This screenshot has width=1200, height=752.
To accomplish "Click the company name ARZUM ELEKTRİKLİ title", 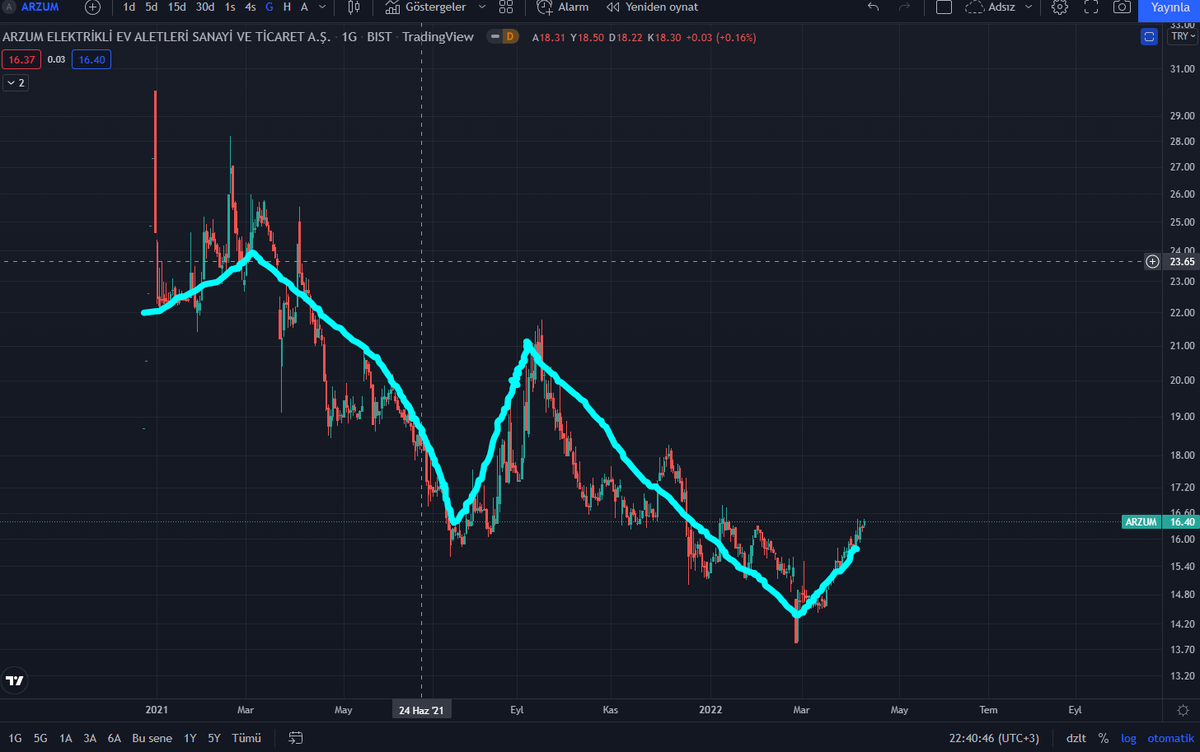I will (168, 37).
